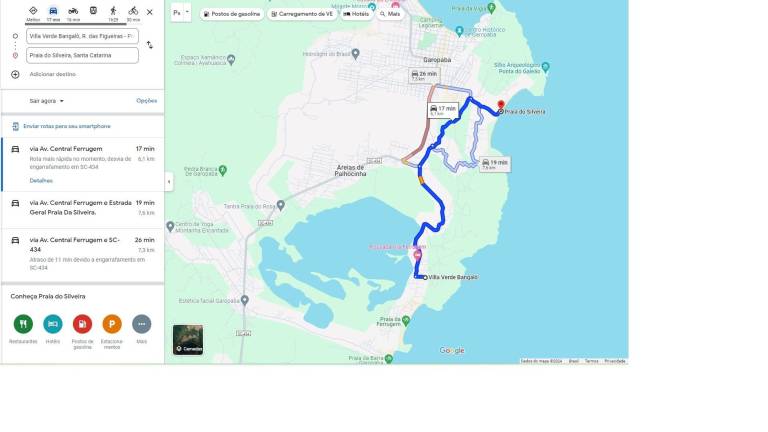Edit the Praia do Silveira destination field

click(x=82, y=55)
